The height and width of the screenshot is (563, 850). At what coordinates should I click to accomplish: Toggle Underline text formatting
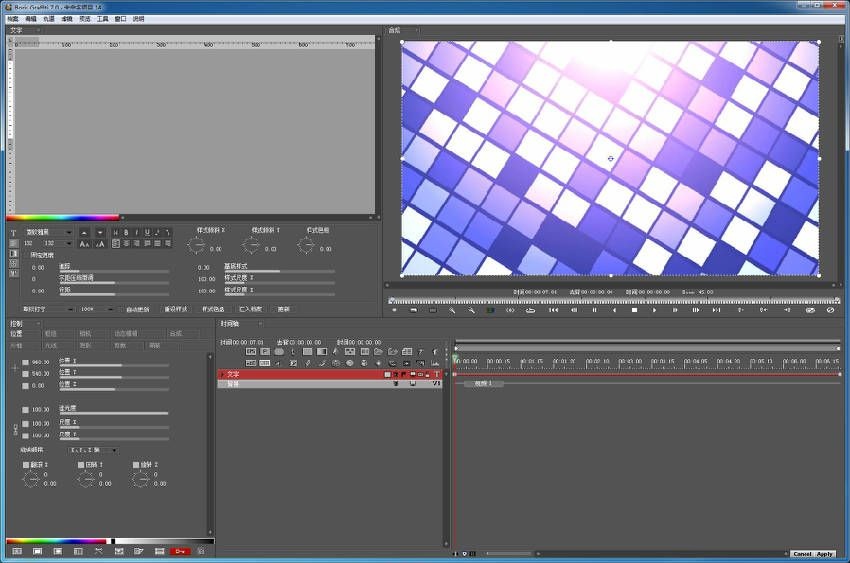147,233
